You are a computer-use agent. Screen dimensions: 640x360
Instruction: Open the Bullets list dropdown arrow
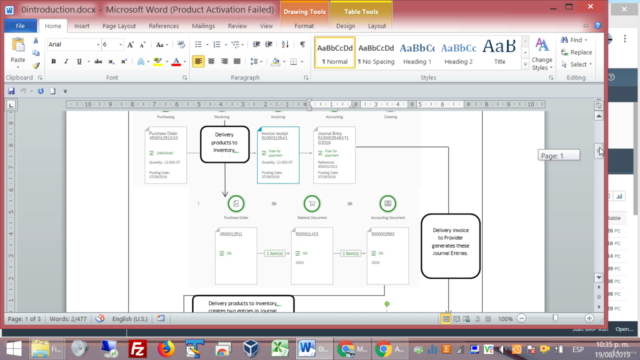207,44
